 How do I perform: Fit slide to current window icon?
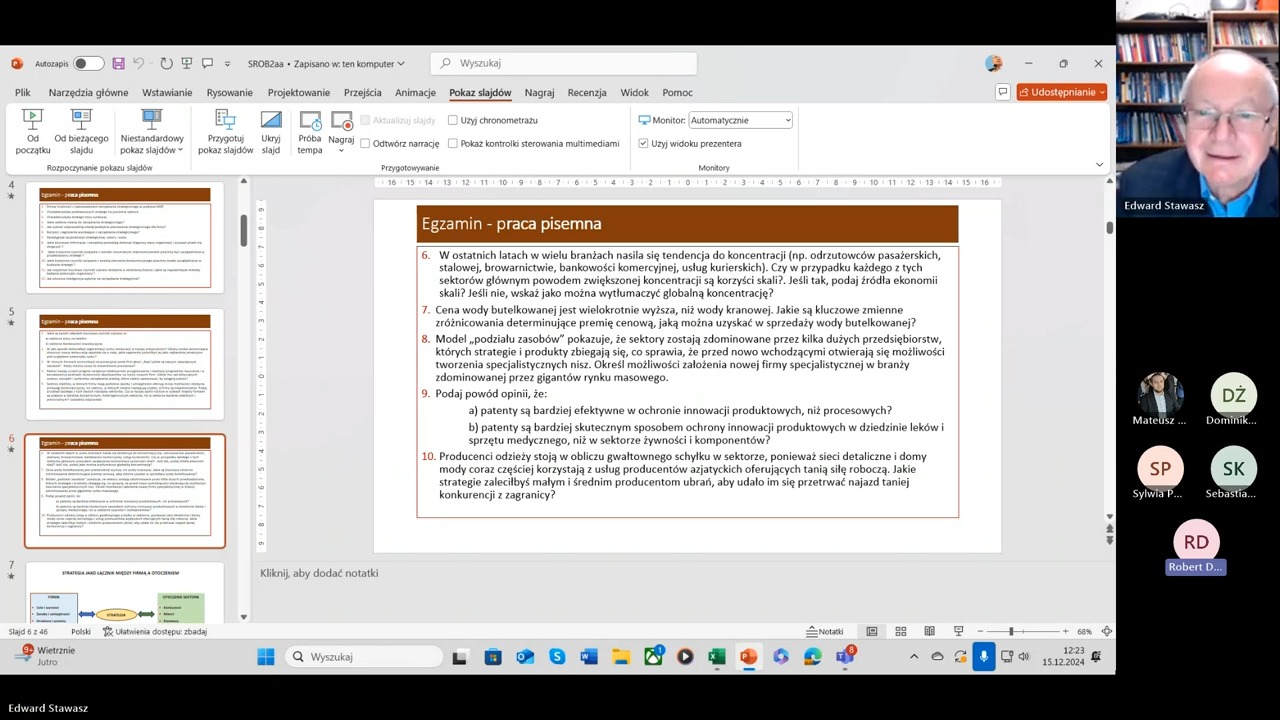(x=1107, y=632)
